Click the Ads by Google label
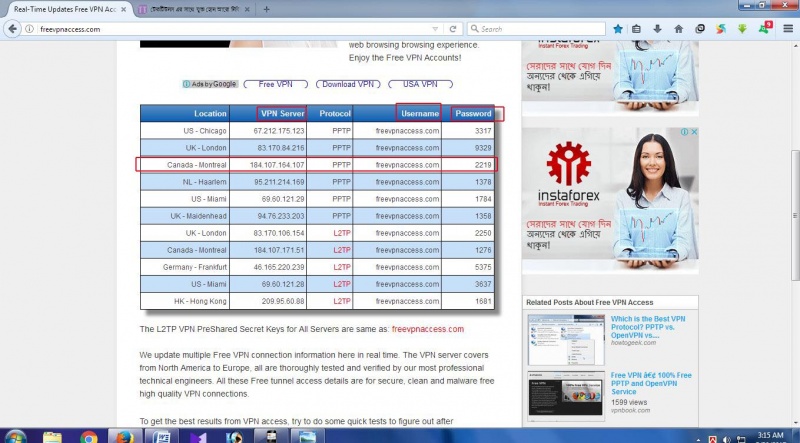The image size is (800, 443). click(x=210, y=84)
